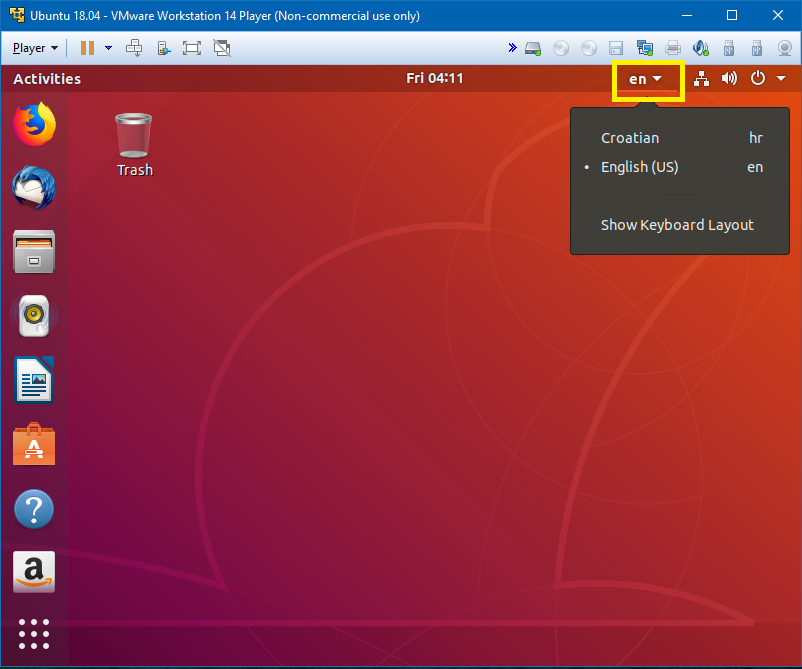
Task: Click the network adapter device icon
Action: click(x=644, y=48)
